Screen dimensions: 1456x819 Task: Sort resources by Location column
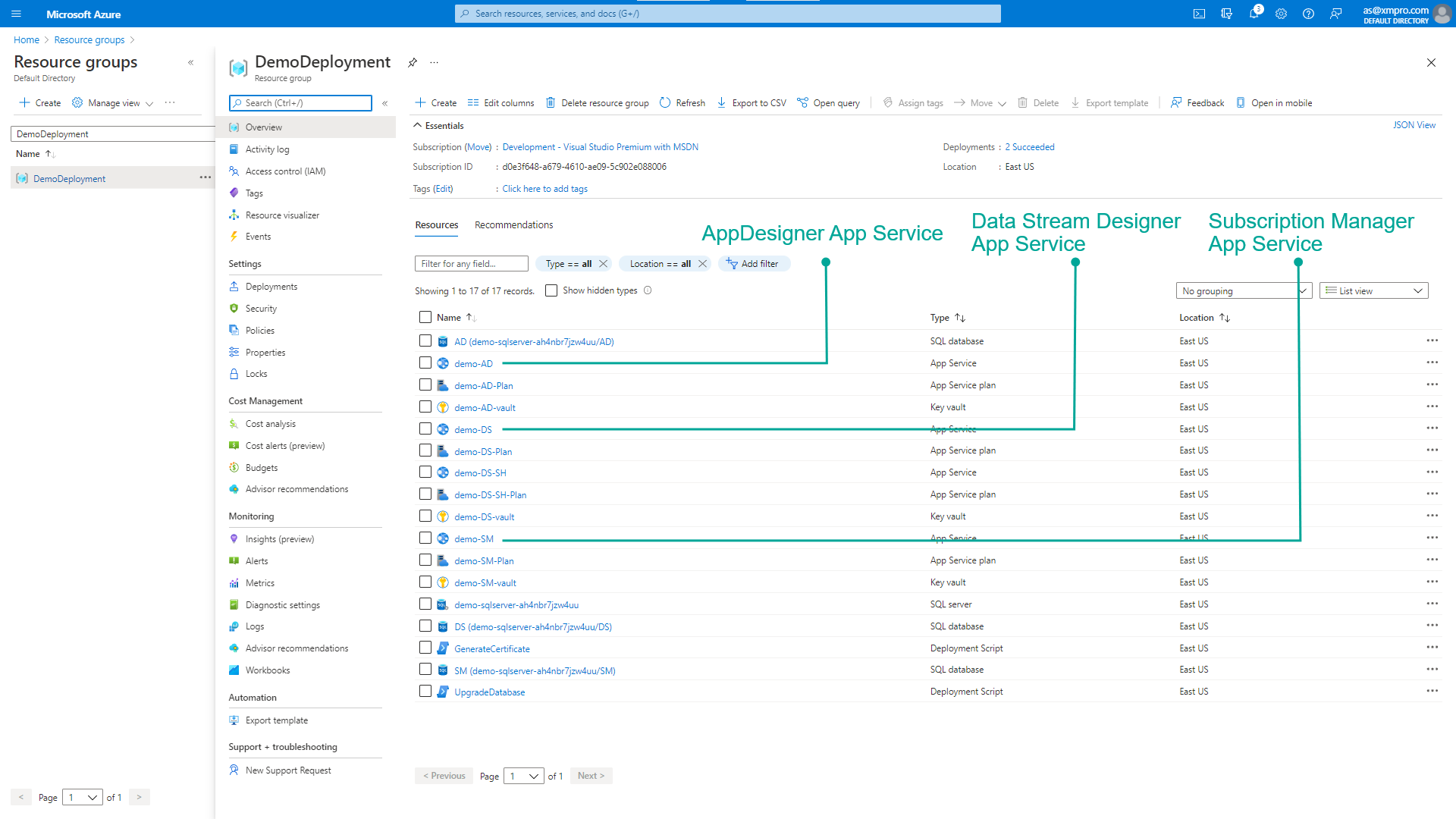tap(1204, 318)
